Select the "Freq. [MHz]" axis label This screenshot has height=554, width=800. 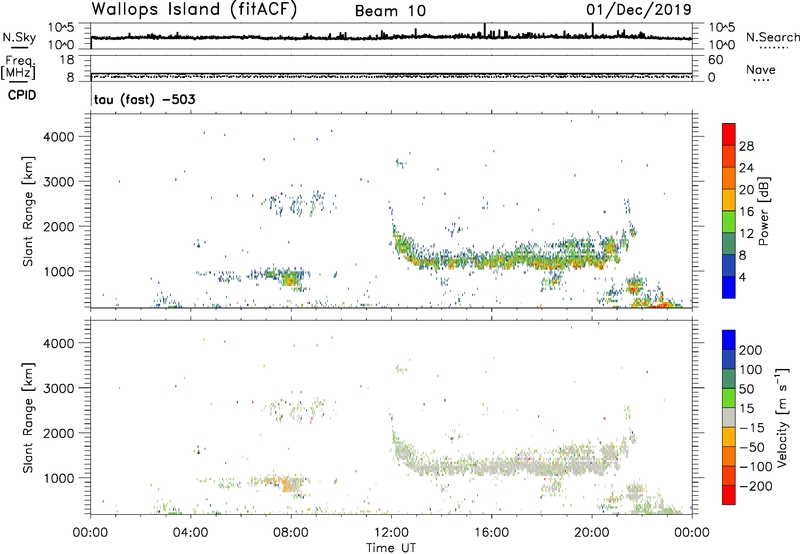(x=19, y=68)
